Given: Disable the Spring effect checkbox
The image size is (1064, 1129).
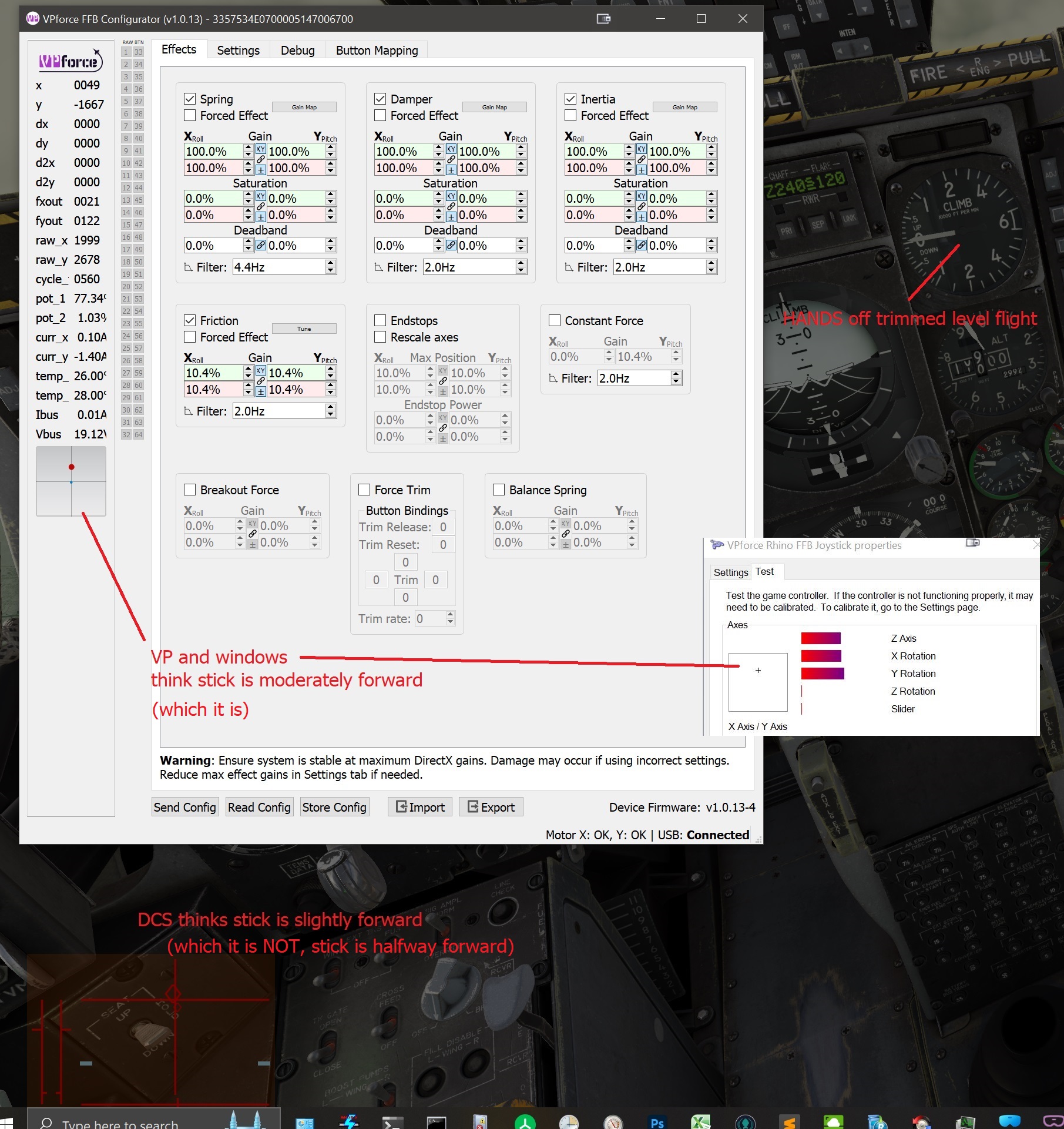Looking at the screenshot, I should (190, 99).
